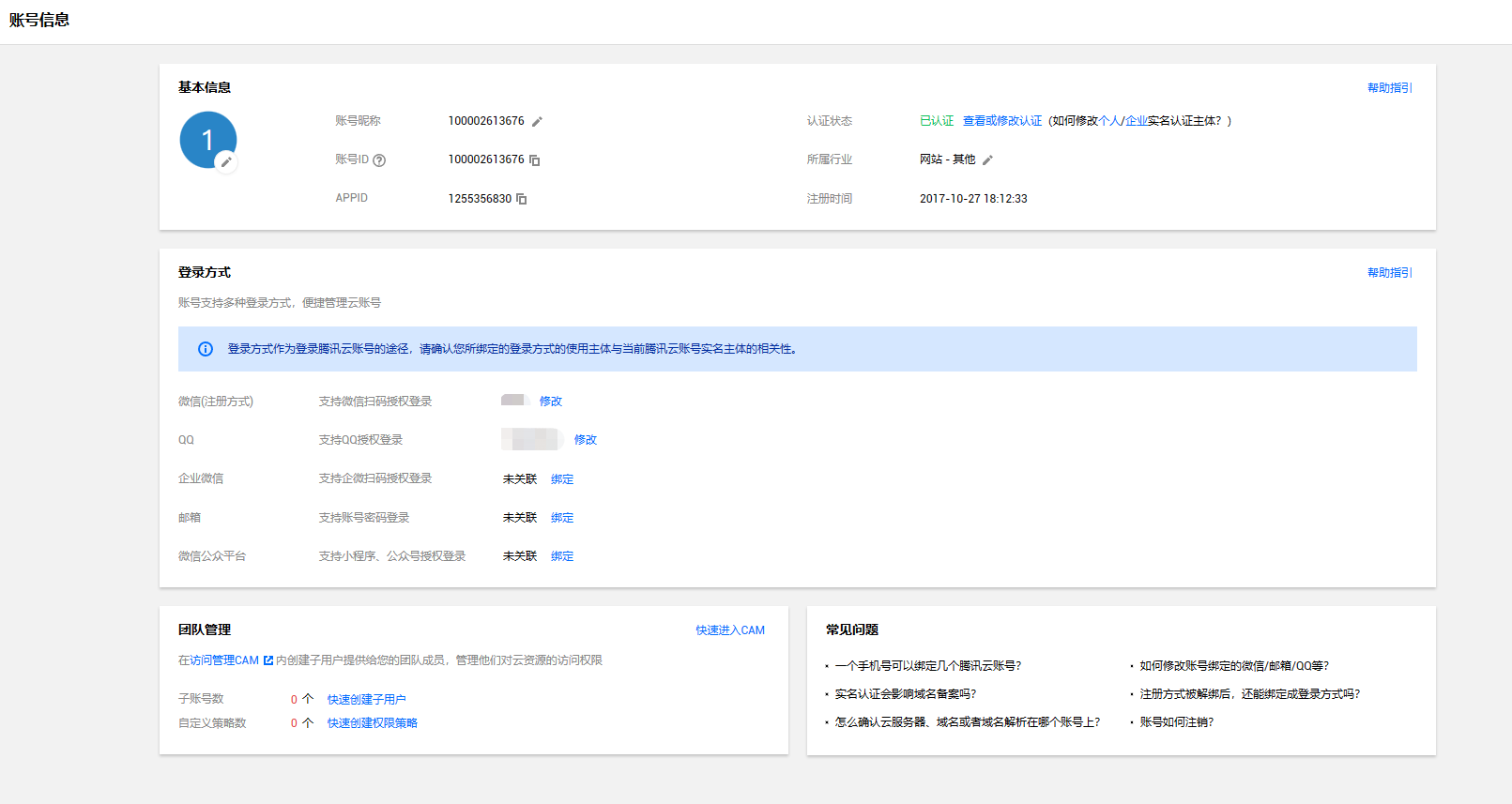Image resolution: width=1512 pixels, height=804 pixels.
Task: Click 快速创建子用户 link
Action: pyautogui.click(x=366, y=700)
